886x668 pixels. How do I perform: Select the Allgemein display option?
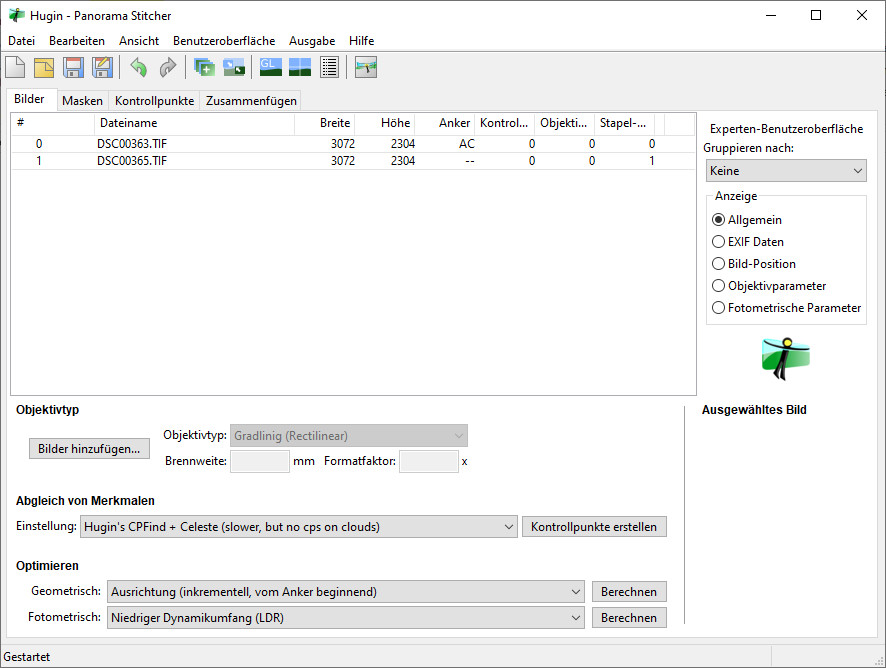coord(747,219)
